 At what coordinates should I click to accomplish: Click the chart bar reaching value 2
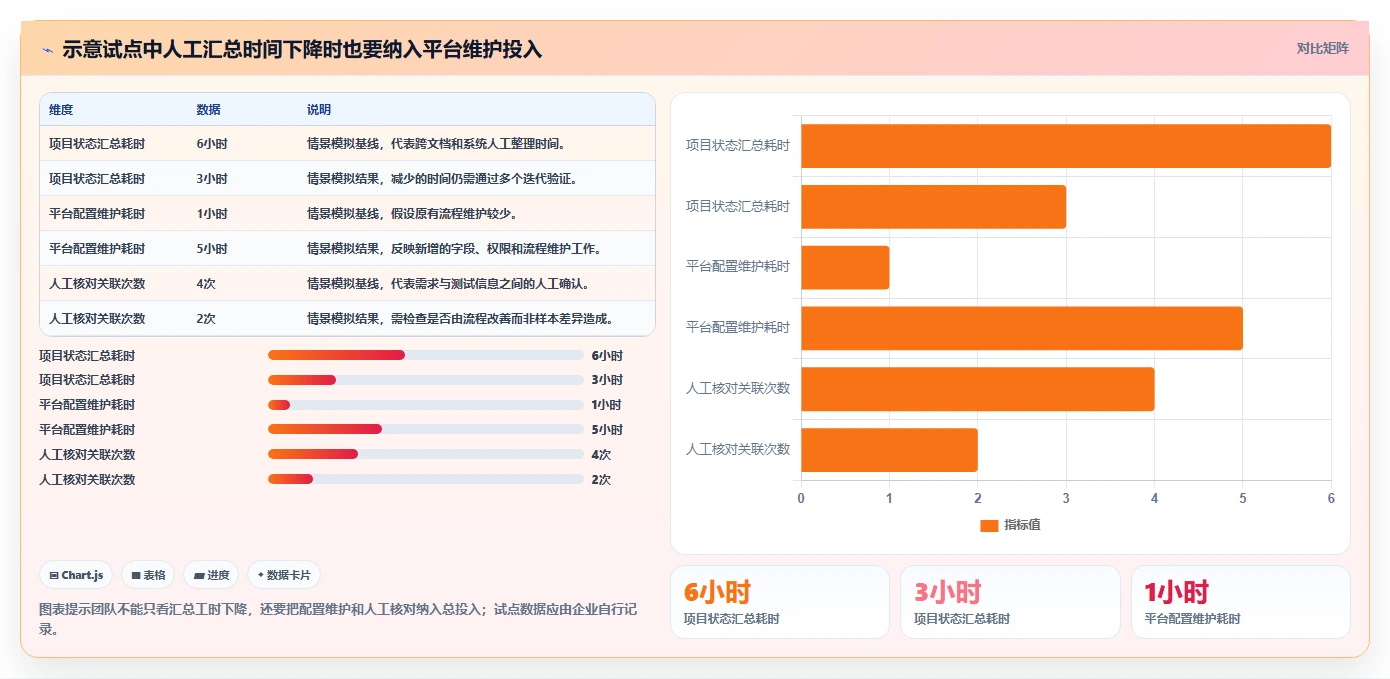[x=889, y=450]
